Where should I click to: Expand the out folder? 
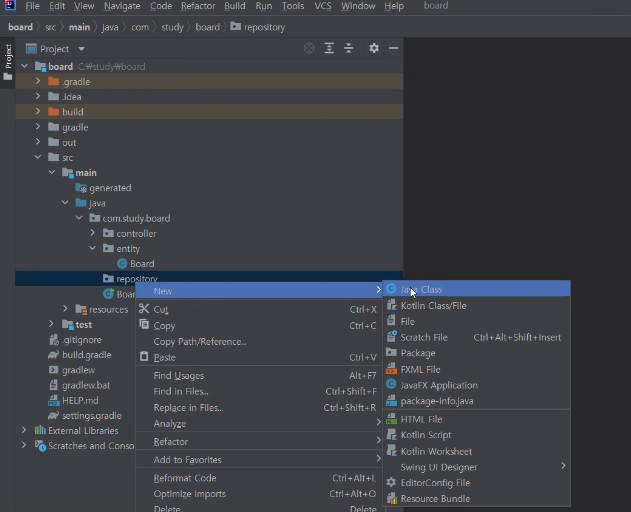pos(38,142)
